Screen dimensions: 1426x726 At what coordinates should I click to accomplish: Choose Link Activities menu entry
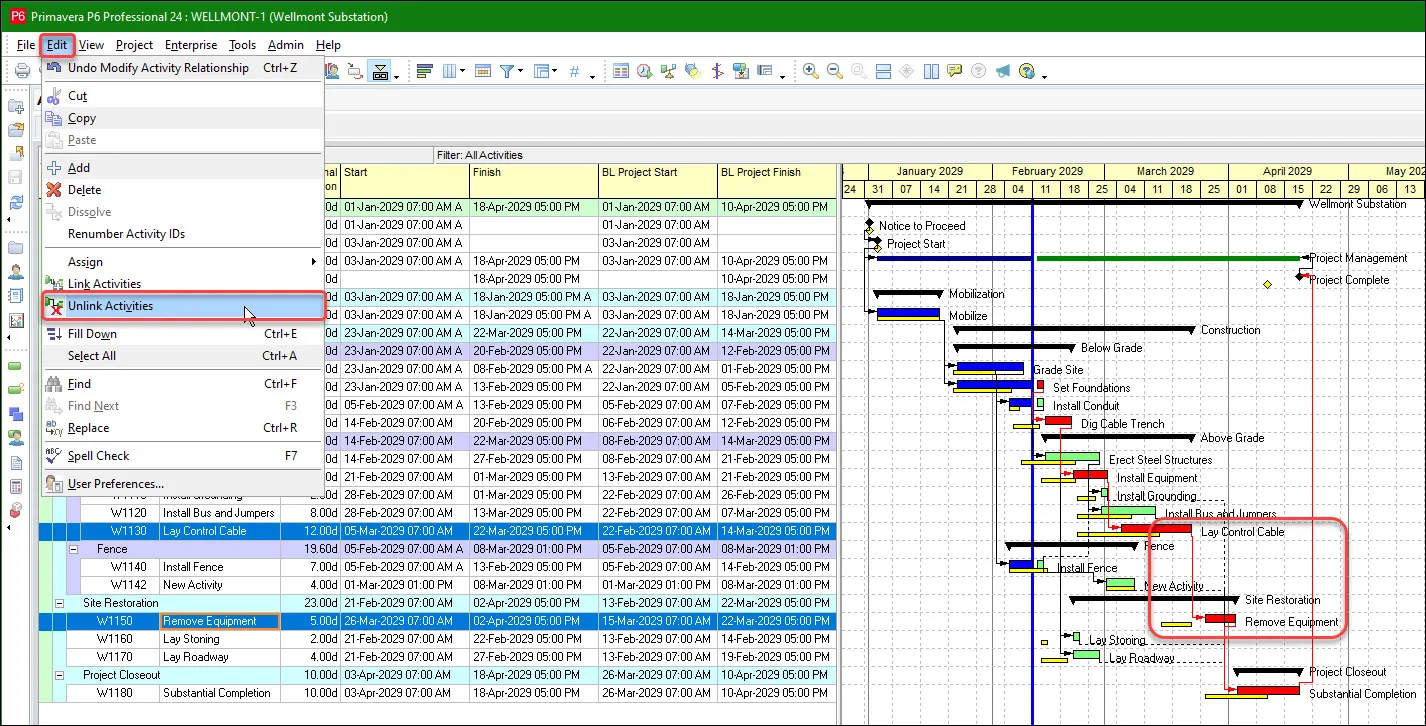[x=183, y=284]
